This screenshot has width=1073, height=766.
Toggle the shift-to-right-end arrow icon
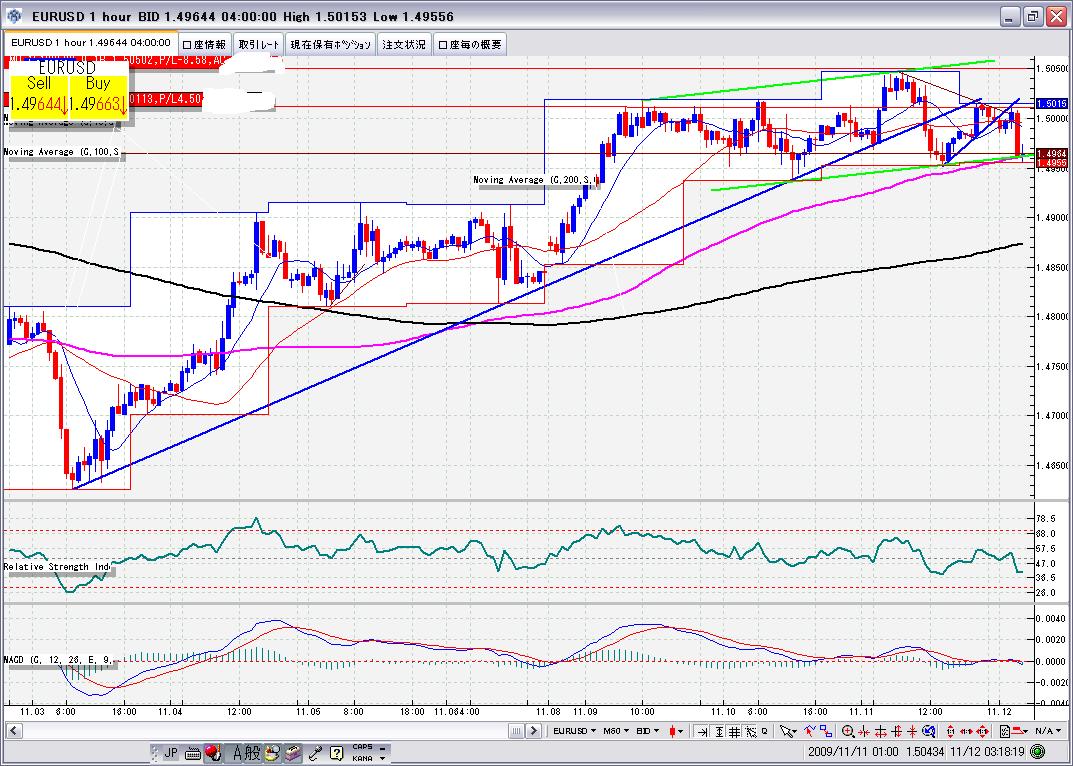[702, 731]
